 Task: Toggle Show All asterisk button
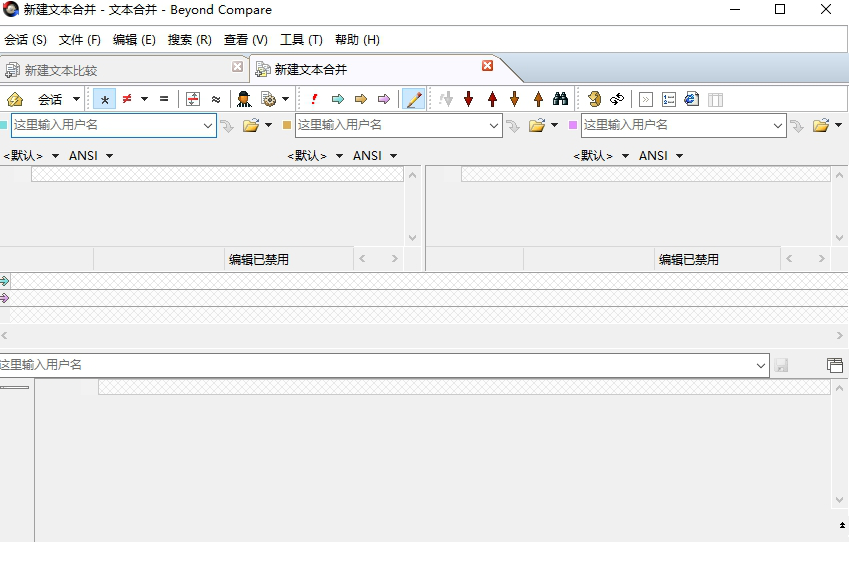(105, 99)
